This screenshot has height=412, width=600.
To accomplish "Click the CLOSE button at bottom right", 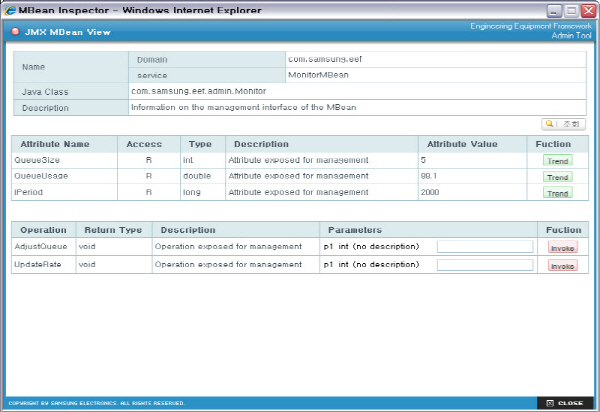I will 565,403.
